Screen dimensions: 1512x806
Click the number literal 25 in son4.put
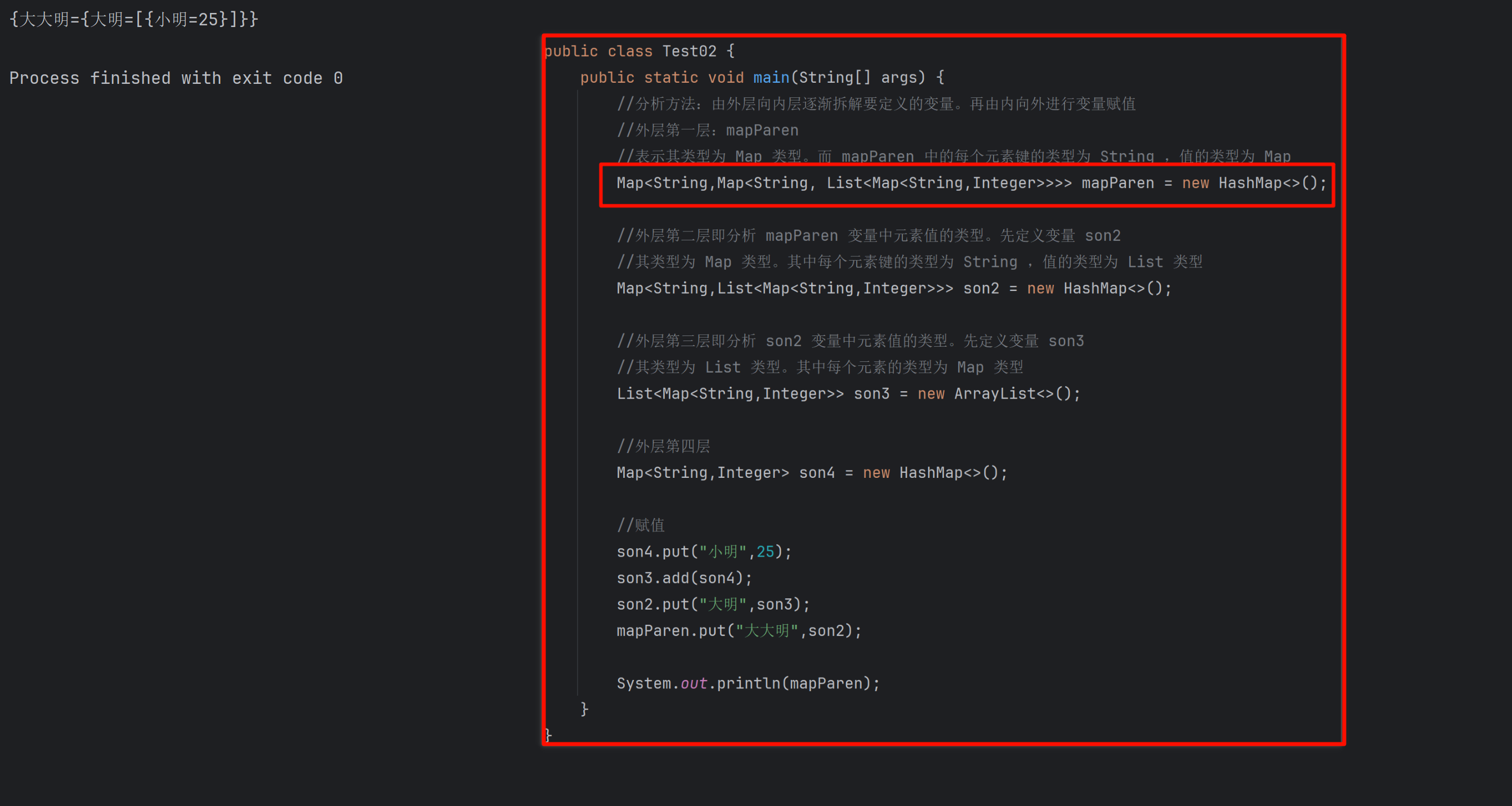pos(766,551)
